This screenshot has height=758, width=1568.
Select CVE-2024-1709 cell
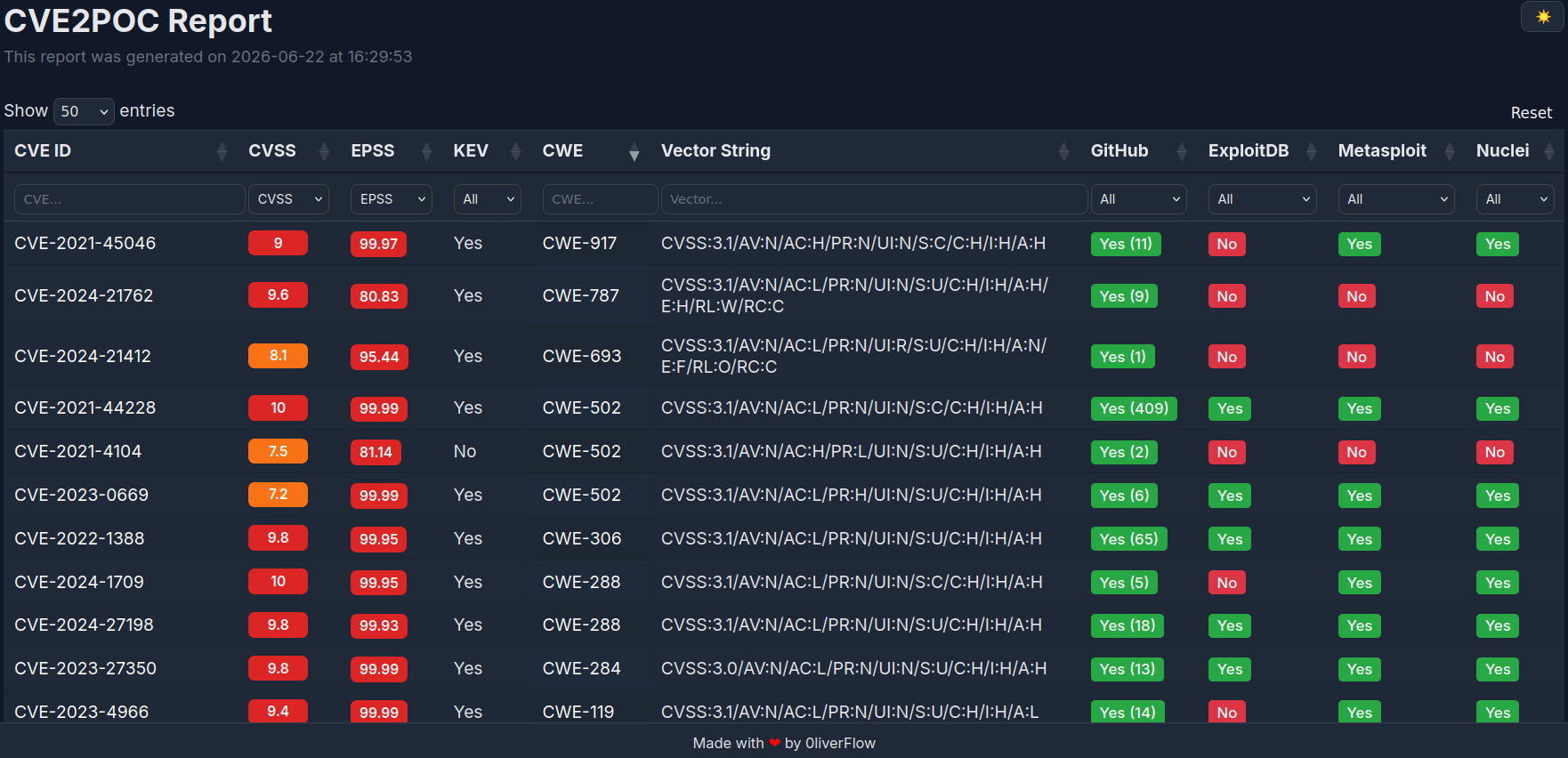pyautogui.click(x=79, y=582)
